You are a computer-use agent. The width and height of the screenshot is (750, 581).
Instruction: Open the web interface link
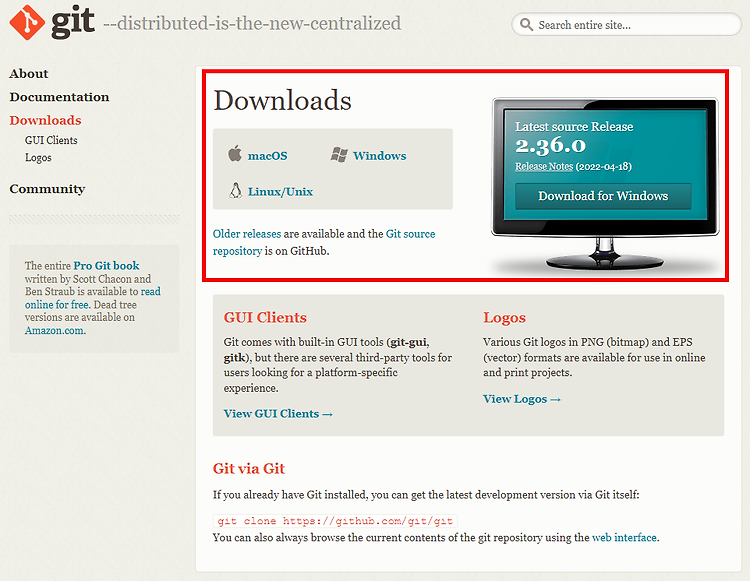pyautogui.click(x=624, y=537)
